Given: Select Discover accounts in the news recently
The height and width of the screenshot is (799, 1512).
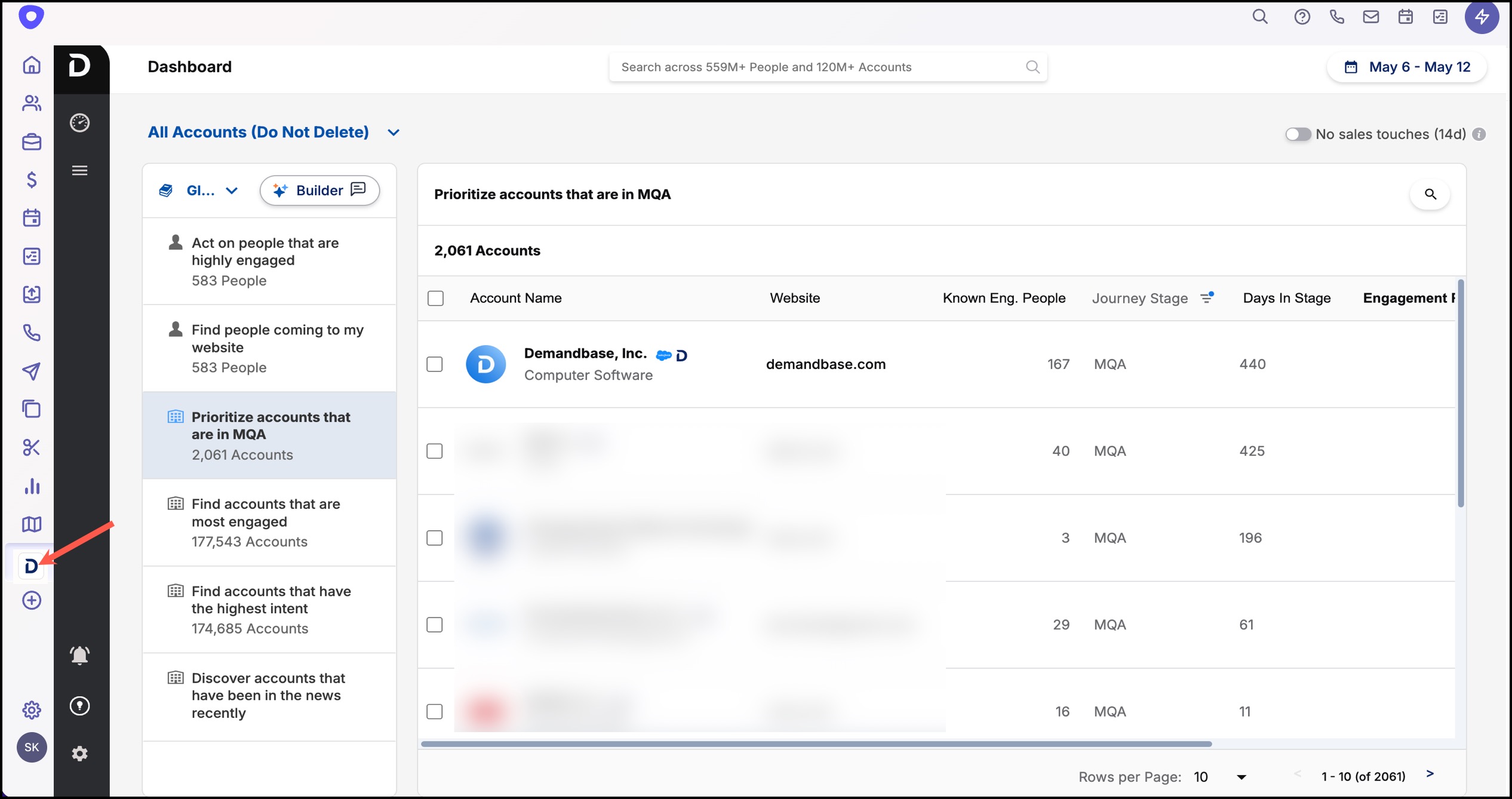Looking at the screenshot, I should pos(269,697).
